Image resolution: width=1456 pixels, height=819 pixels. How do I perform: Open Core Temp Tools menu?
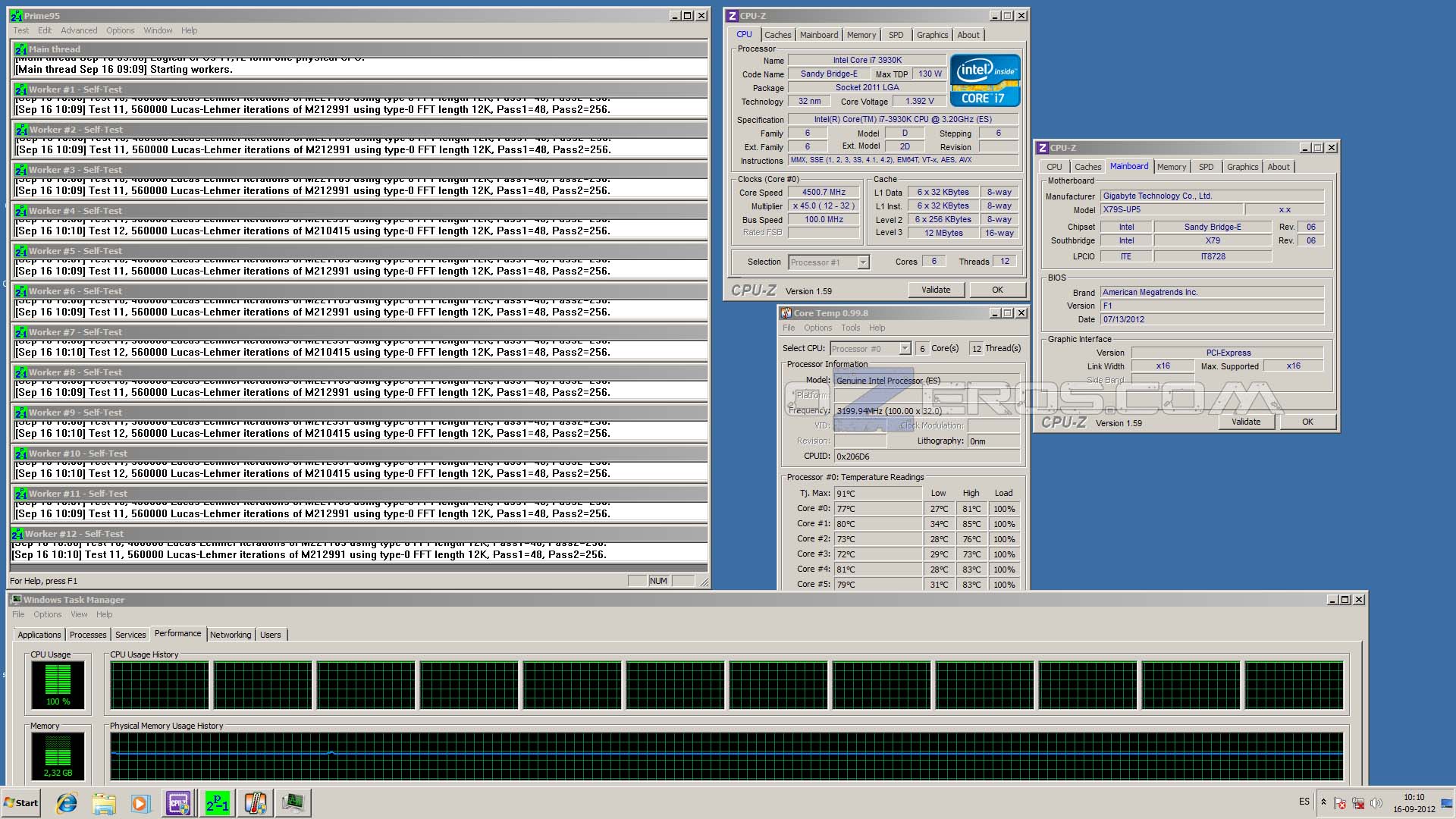pyautogui.click(x=850, y=328)
